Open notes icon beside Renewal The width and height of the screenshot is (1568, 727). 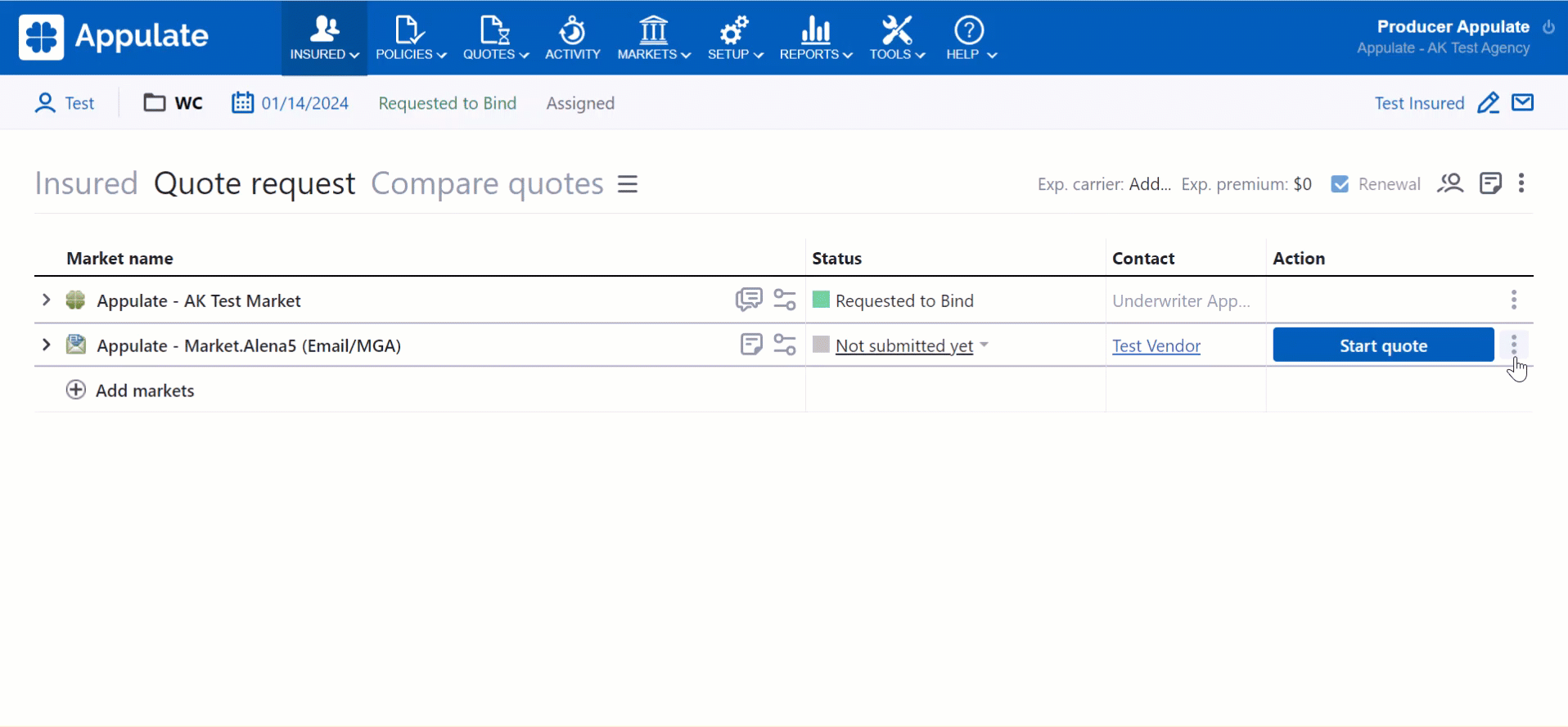point(1490,183)
